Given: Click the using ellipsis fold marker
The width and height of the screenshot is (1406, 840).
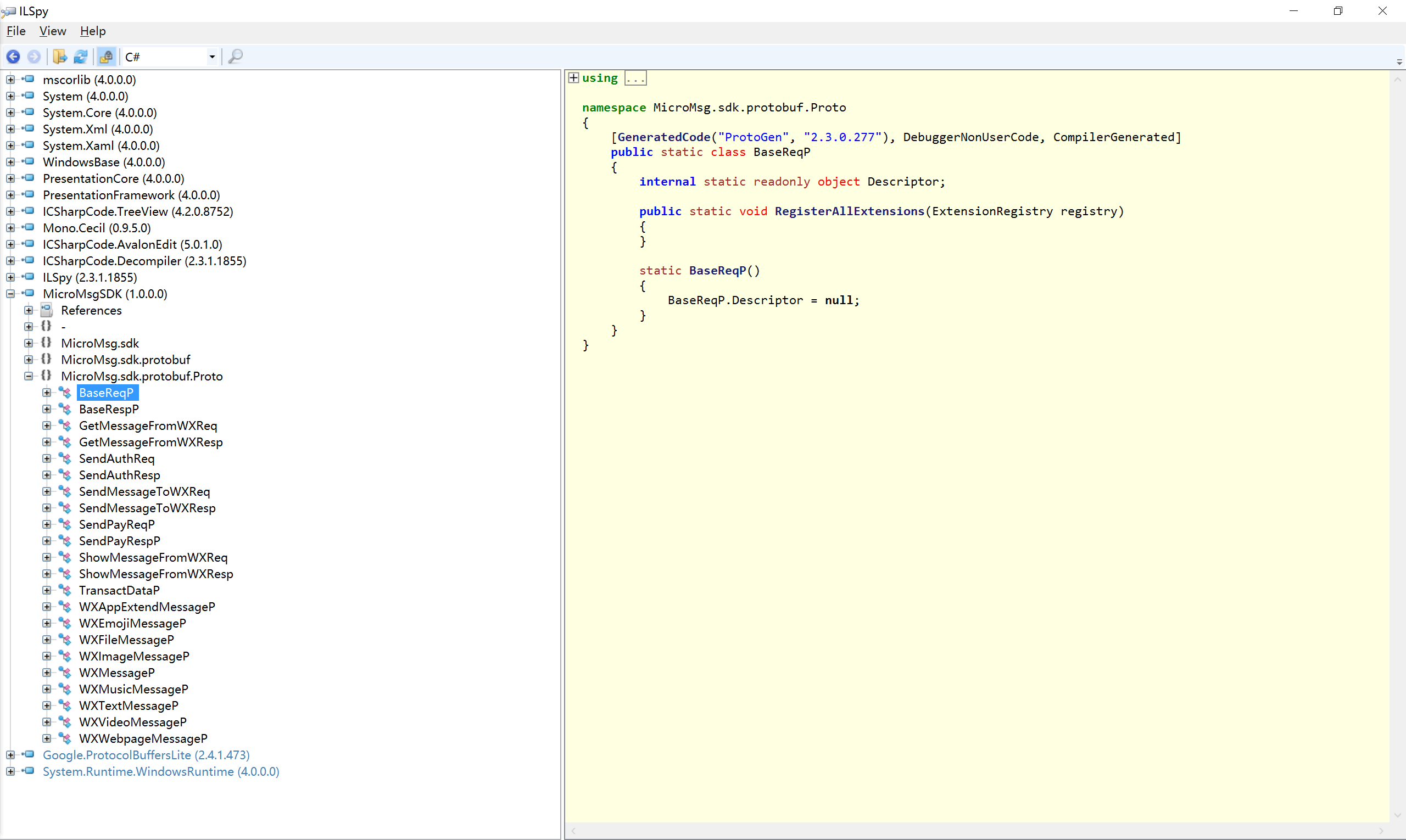Looking at the screenshot, I should [635, 78].
